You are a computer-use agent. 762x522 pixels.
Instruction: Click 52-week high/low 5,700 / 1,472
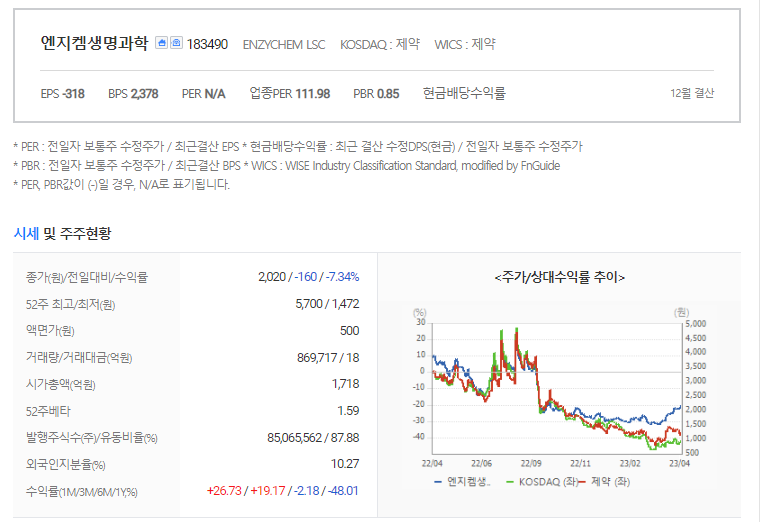tap(327, 304)
